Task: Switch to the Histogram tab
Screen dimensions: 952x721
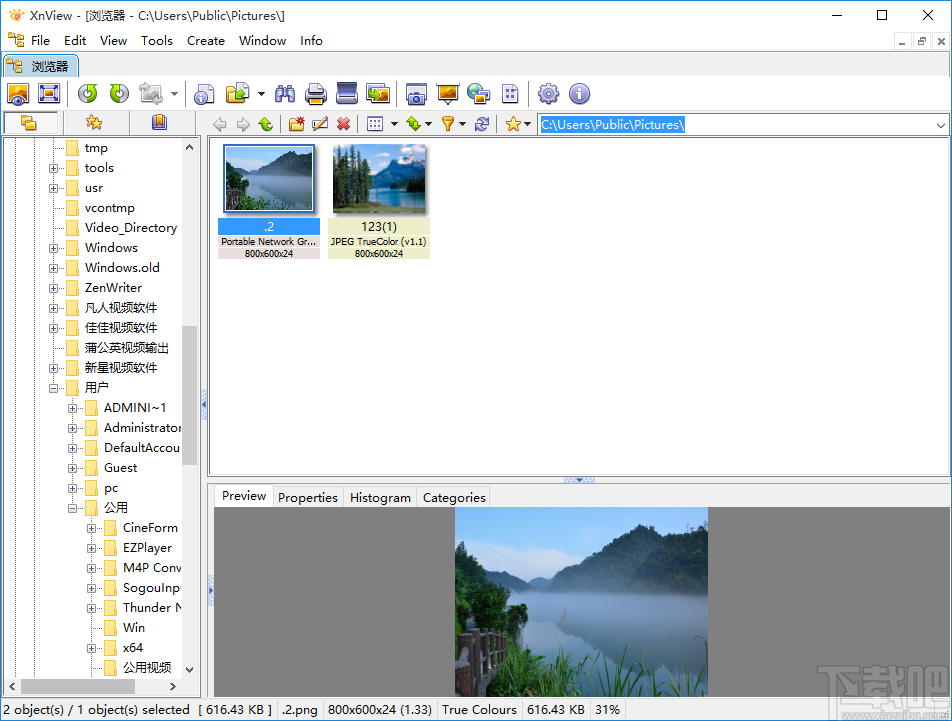Action: tap(380, 497)
